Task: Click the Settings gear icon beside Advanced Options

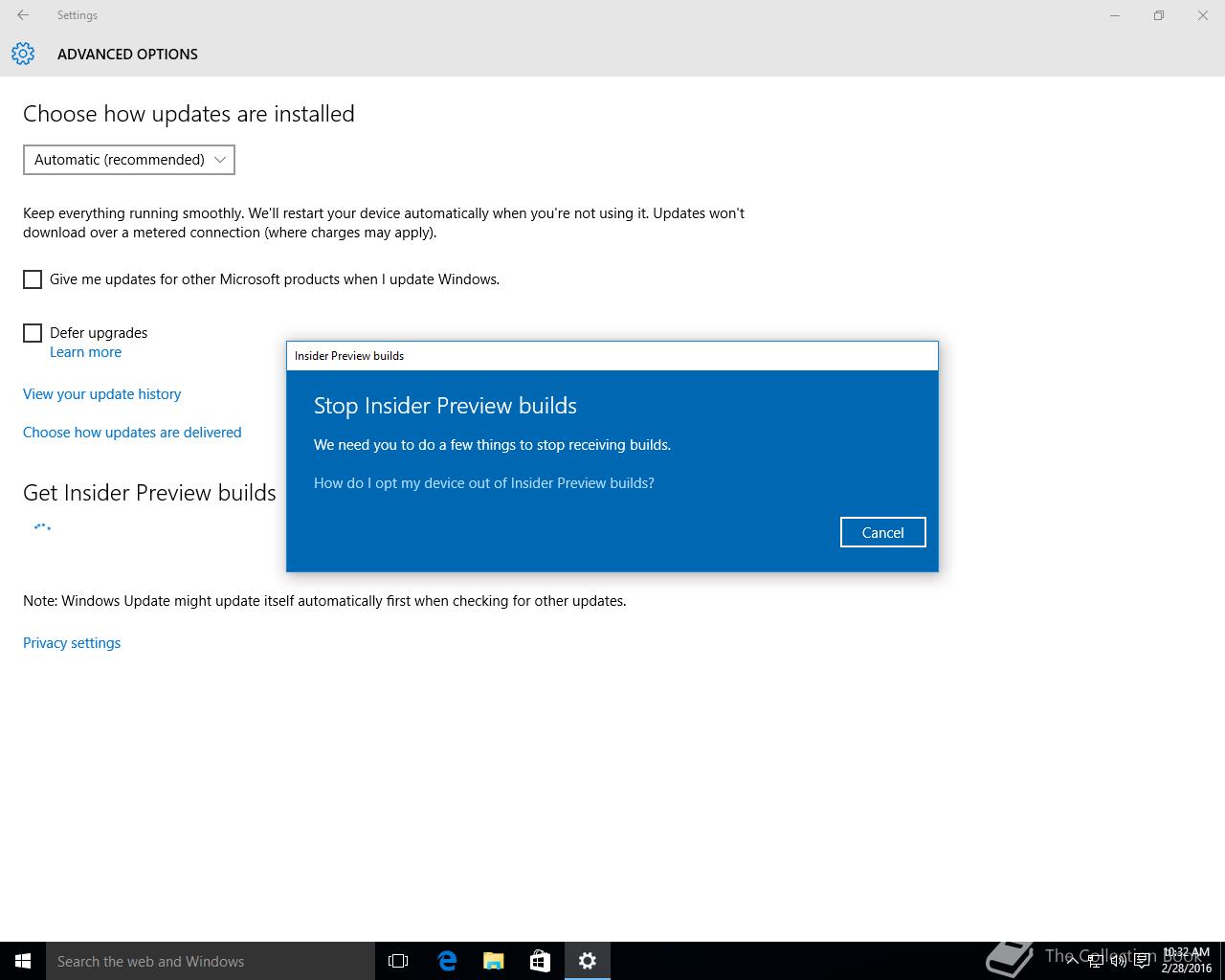Action: point(23,54)
